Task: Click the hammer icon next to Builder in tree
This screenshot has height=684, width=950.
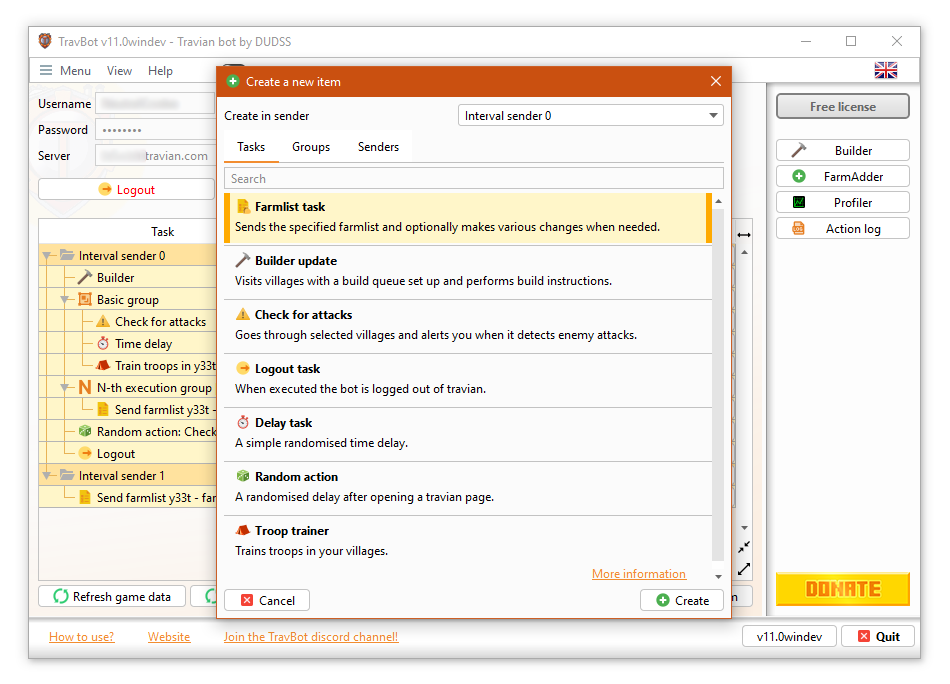Action: pyautogui.click(x=85, y=277)
